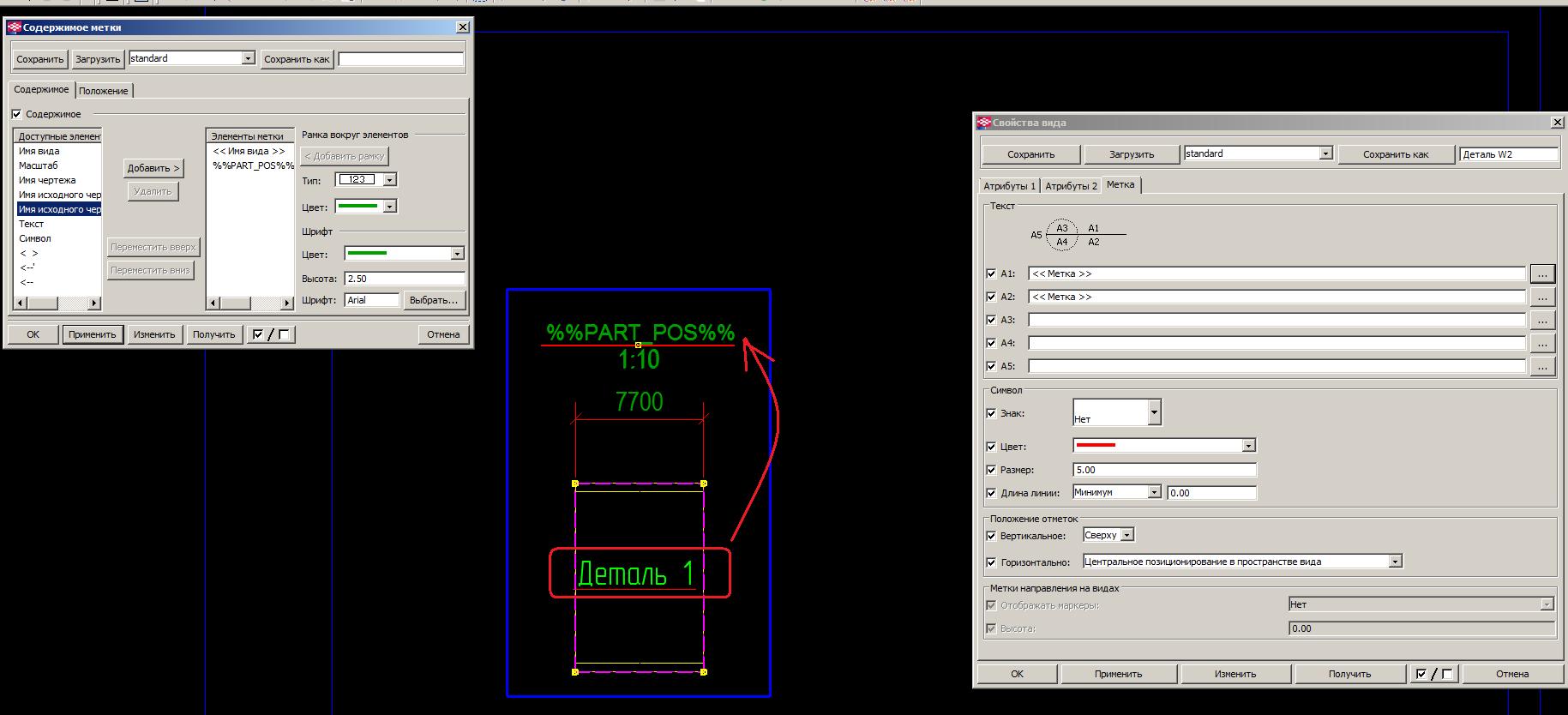Open the ellipsis button for field A3

(x=1542, y=321)
